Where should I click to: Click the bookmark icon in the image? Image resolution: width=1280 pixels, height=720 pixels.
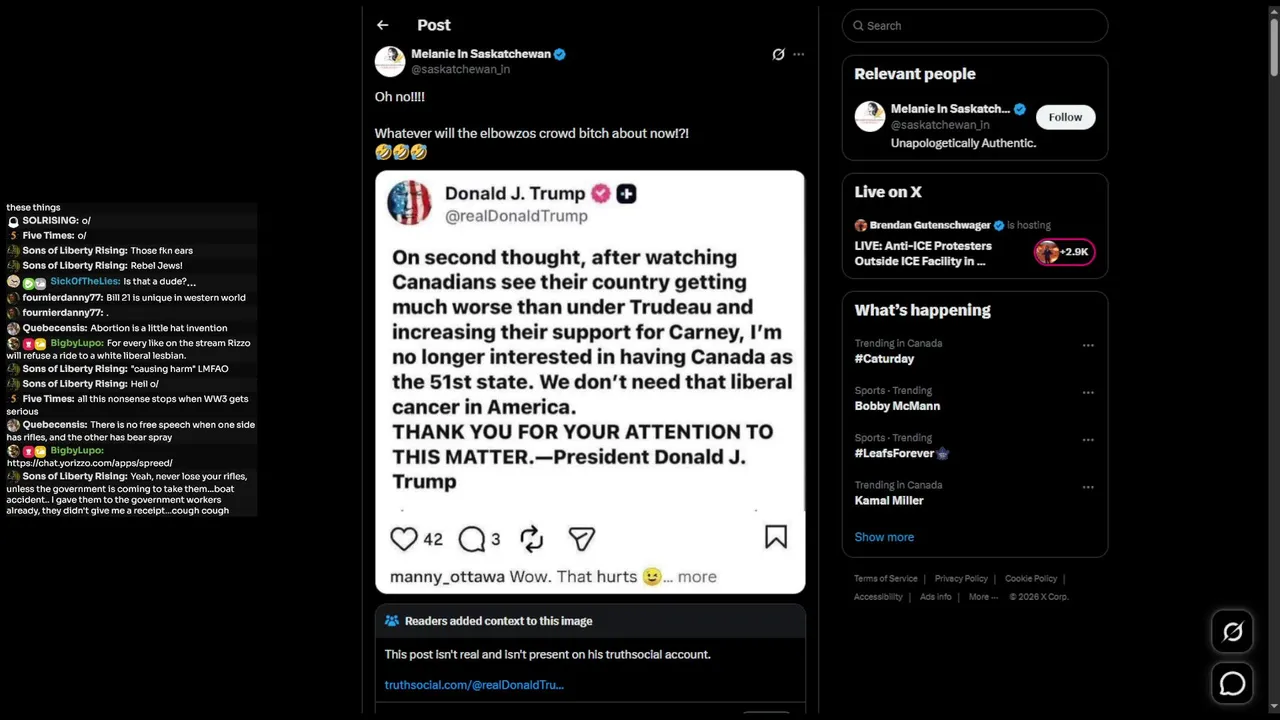(775, 537)
